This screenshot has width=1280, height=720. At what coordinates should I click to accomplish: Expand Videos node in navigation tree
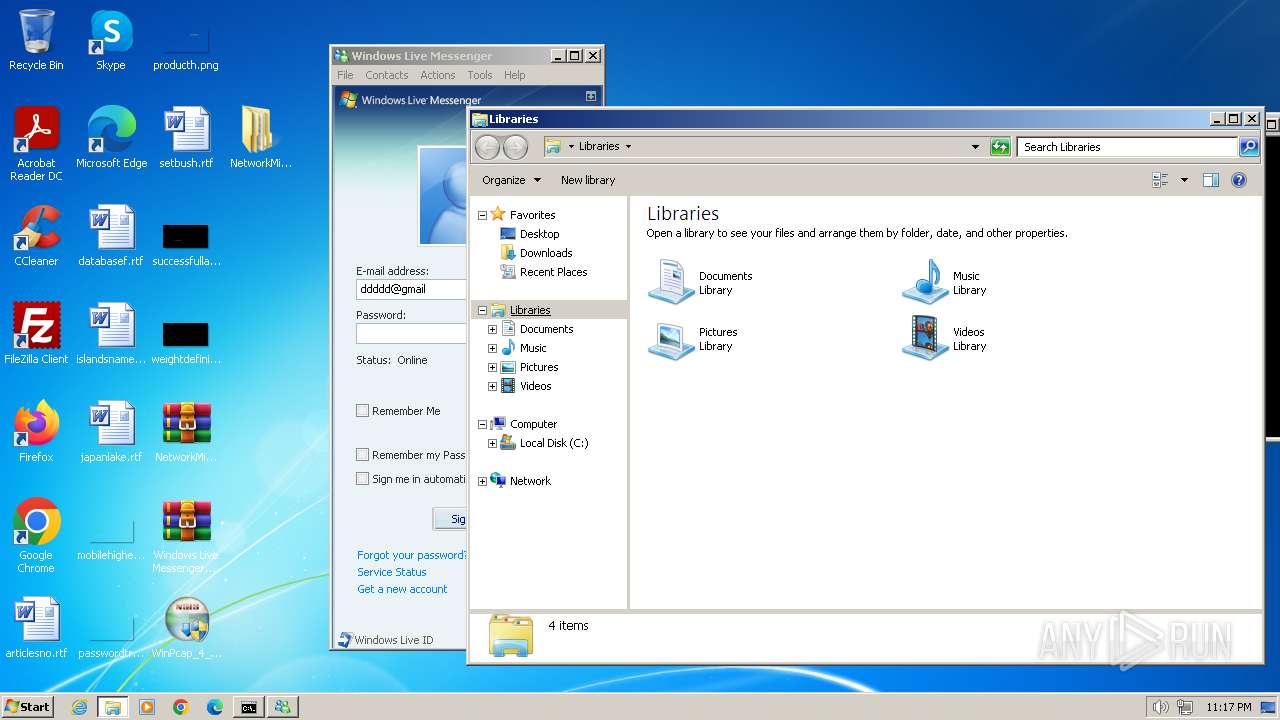492,386
